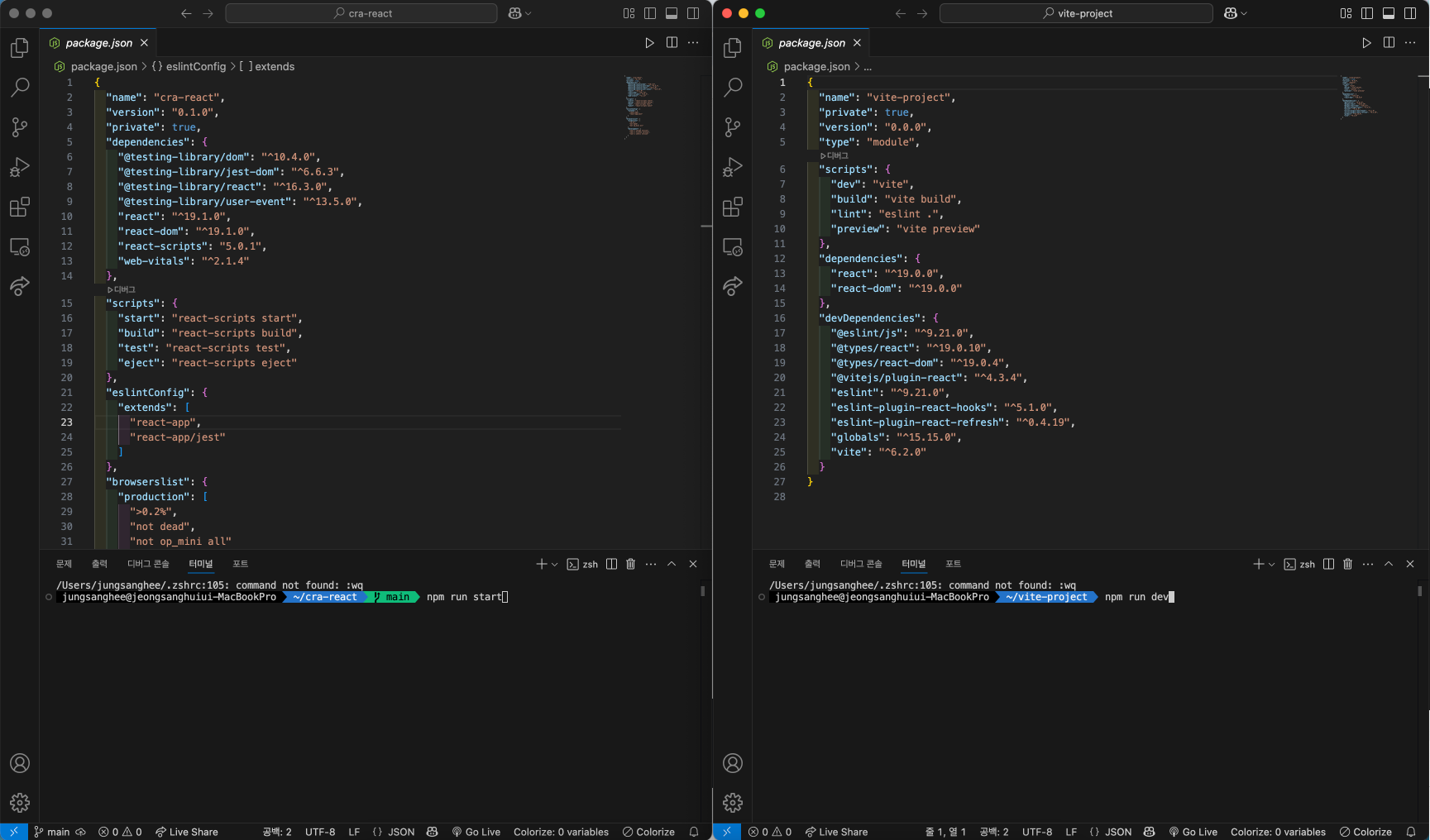Click cra-react command center search field

tap(361, 13)
